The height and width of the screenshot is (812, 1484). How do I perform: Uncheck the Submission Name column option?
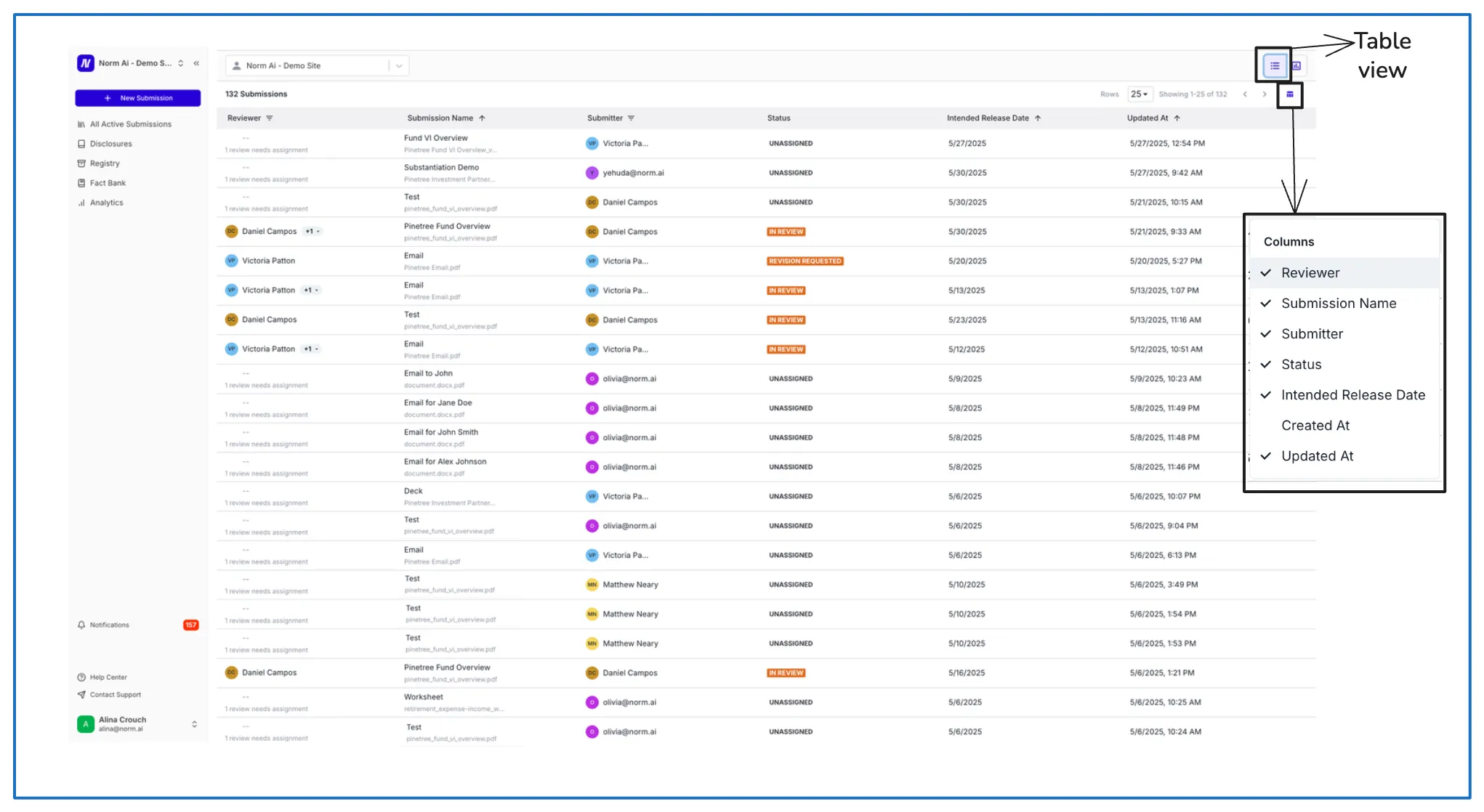pyautogui.click(x=1344, y=304)
